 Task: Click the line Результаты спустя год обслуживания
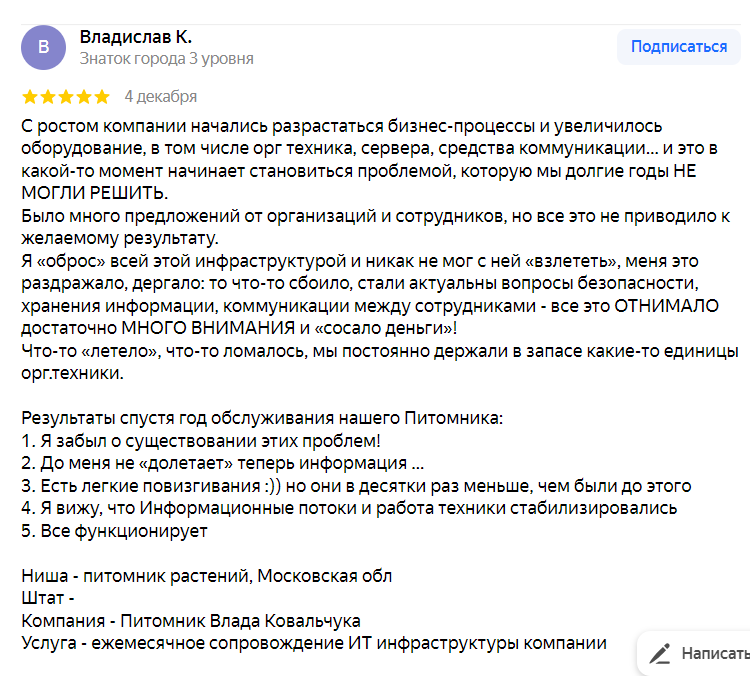pos(262,417)
